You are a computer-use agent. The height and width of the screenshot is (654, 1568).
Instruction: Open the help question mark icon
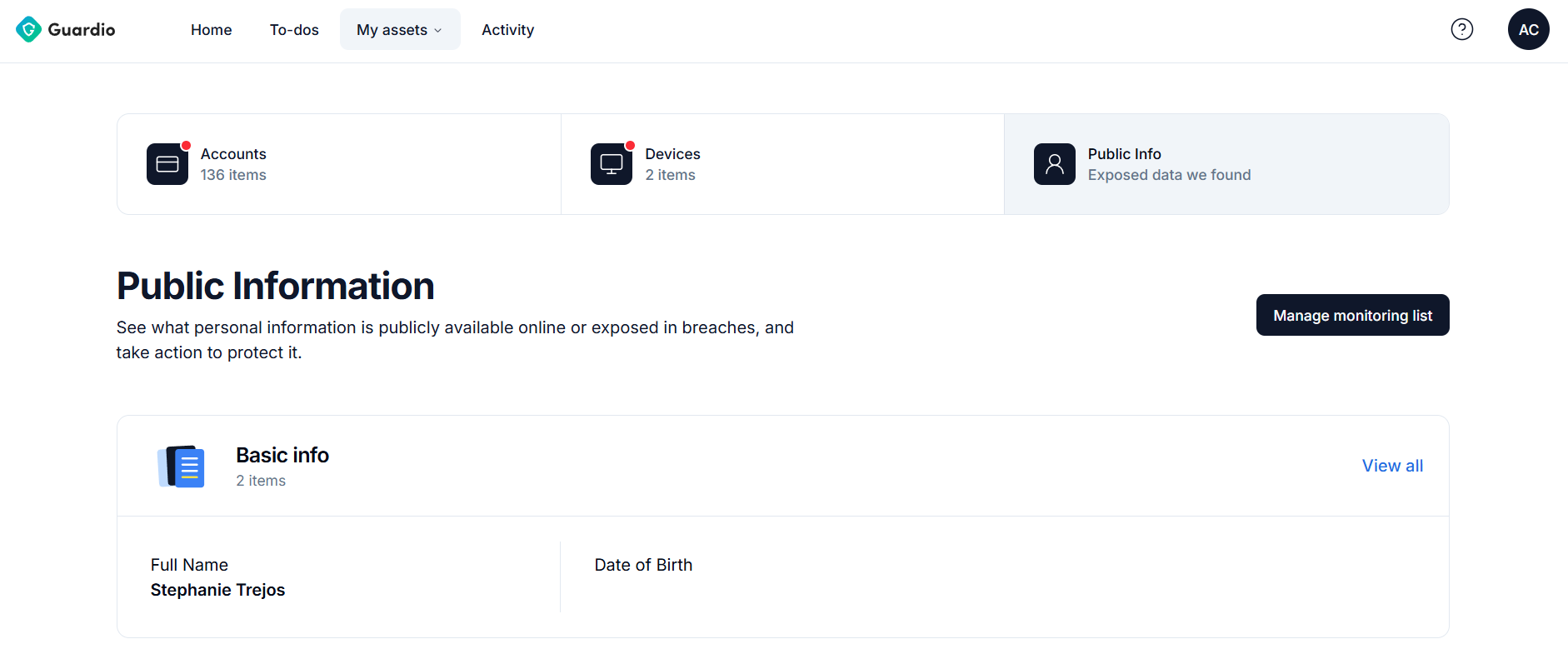1462,29
